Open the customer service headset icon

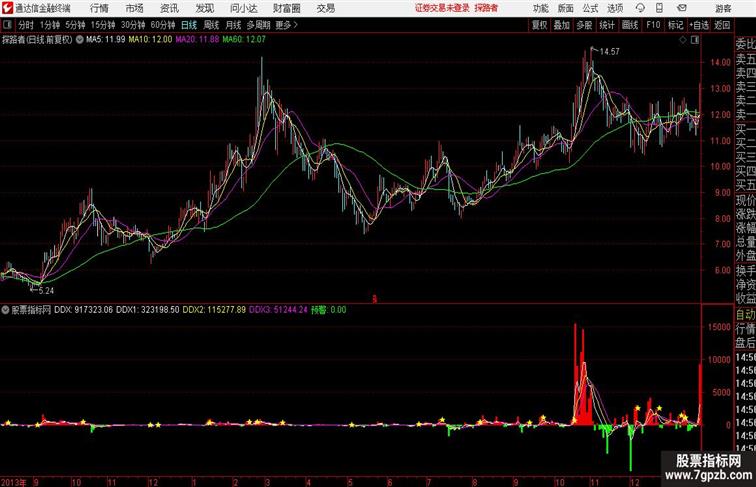point(640,8)
